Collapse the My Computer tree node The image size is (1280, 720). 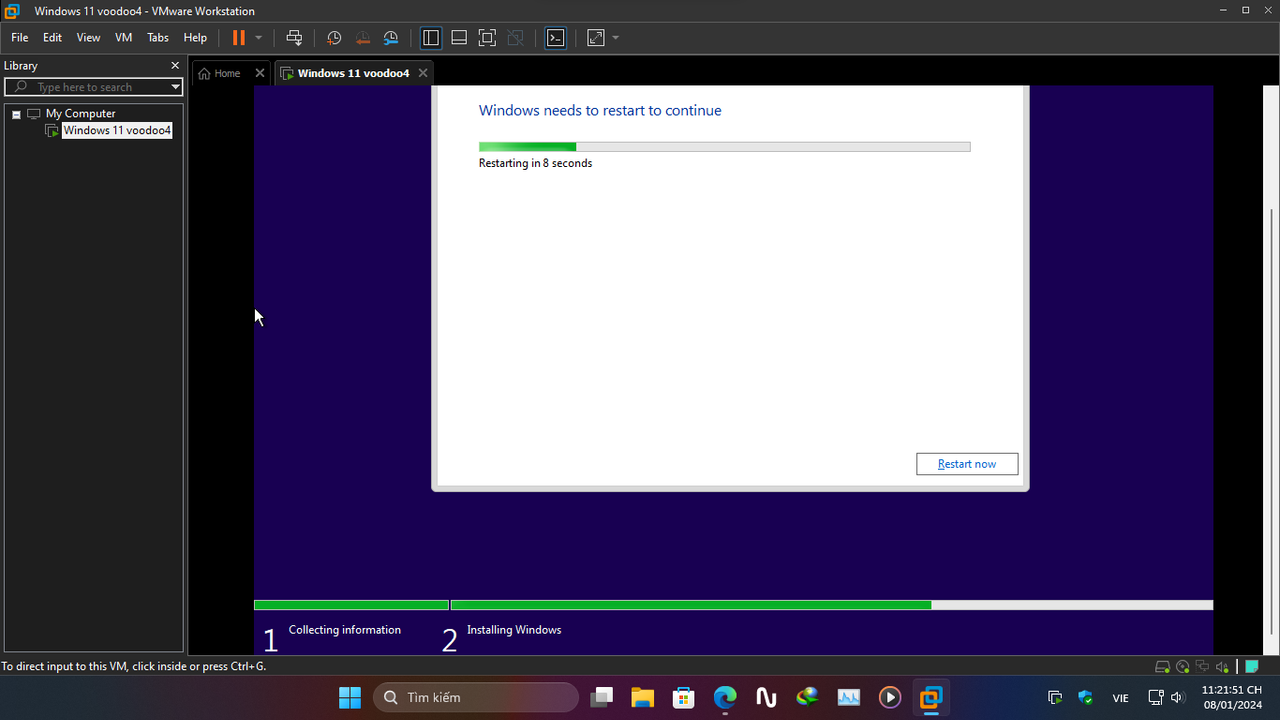click(16, 114)
